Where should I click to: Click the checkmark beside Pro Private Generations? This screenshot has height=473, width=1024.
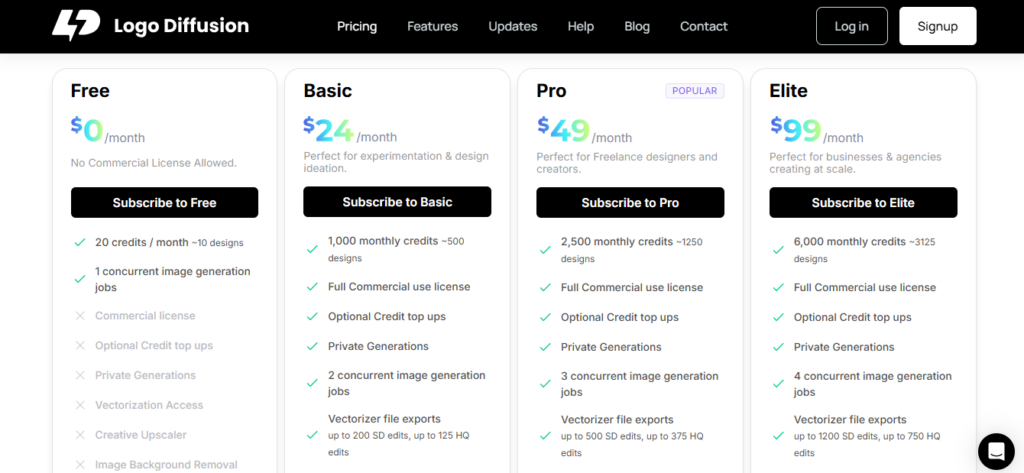545,347
